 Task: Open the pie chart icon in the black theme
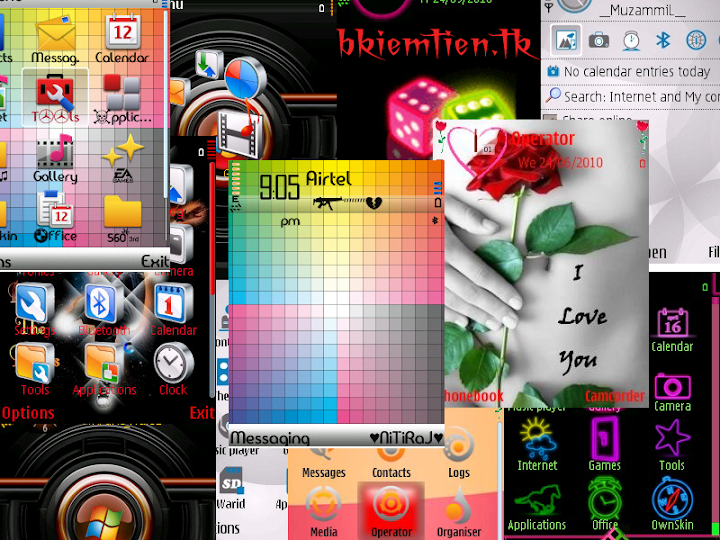245,78
